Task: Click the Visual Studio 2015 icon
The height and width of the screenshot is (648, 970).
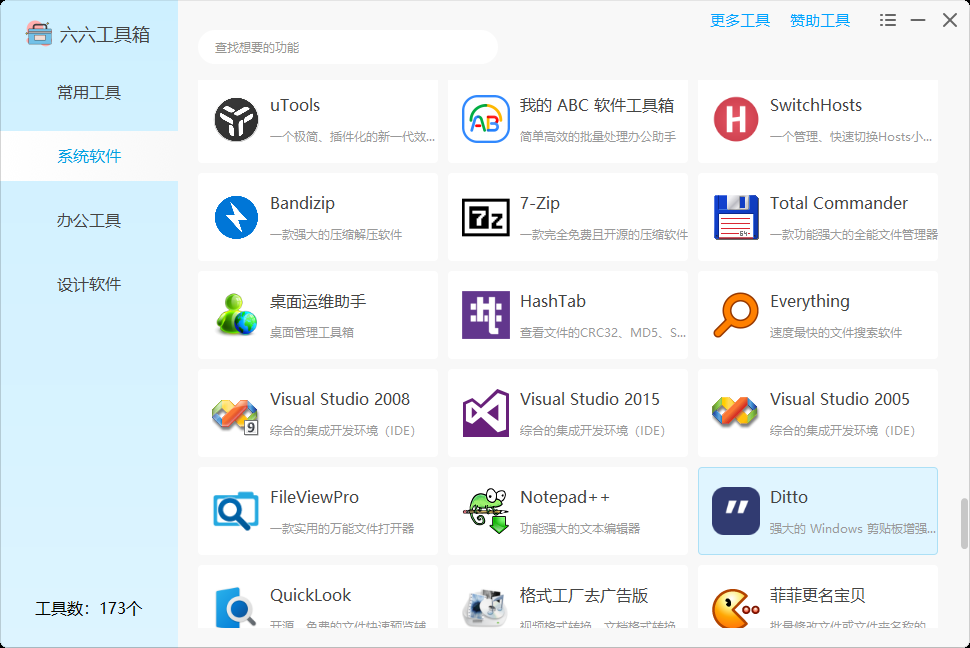Action: [486, 413]
